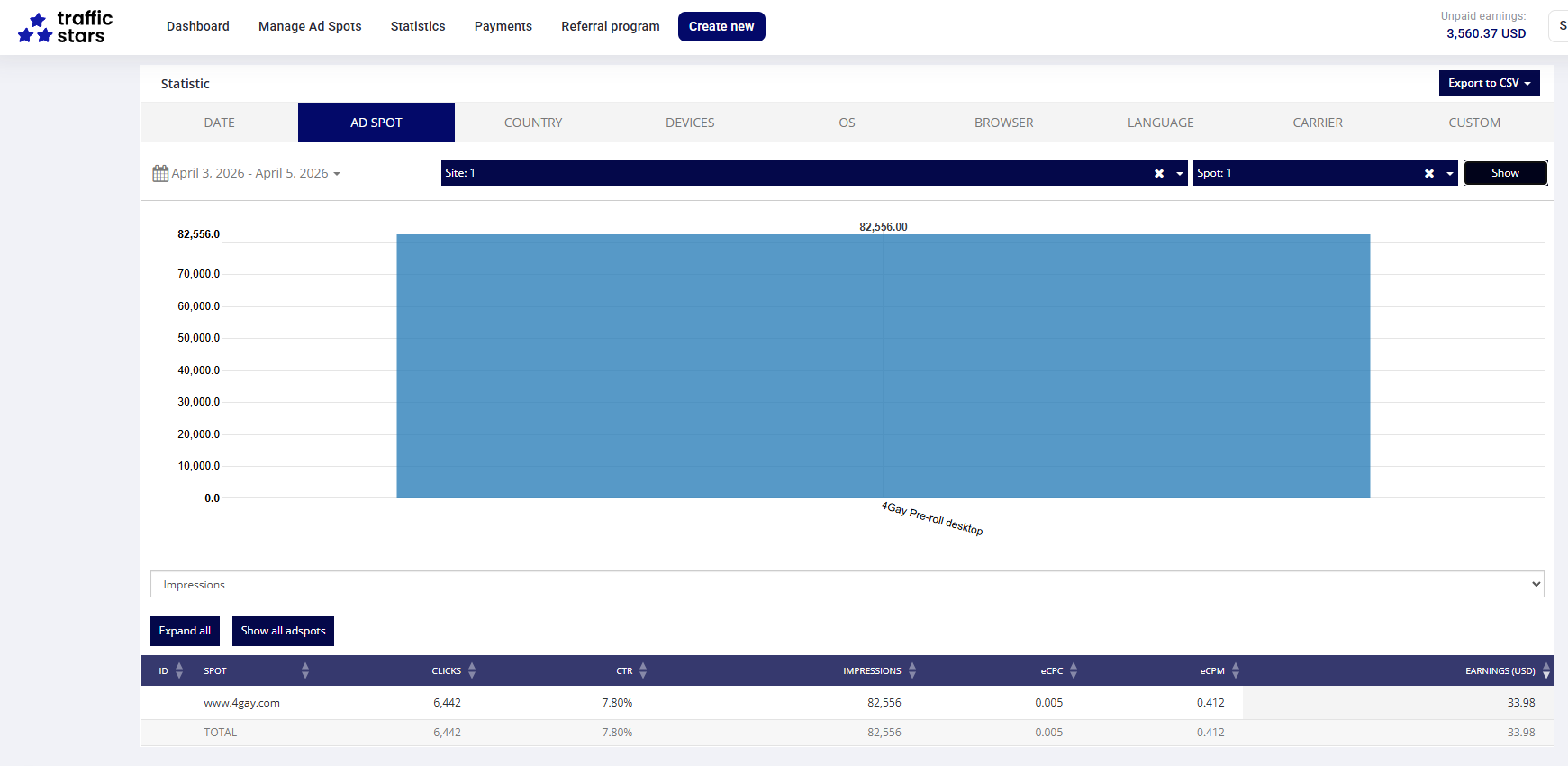Sort table by Clicks column arrows
1568x766 pixels.
pyautogui.click(x=472, y=670)
